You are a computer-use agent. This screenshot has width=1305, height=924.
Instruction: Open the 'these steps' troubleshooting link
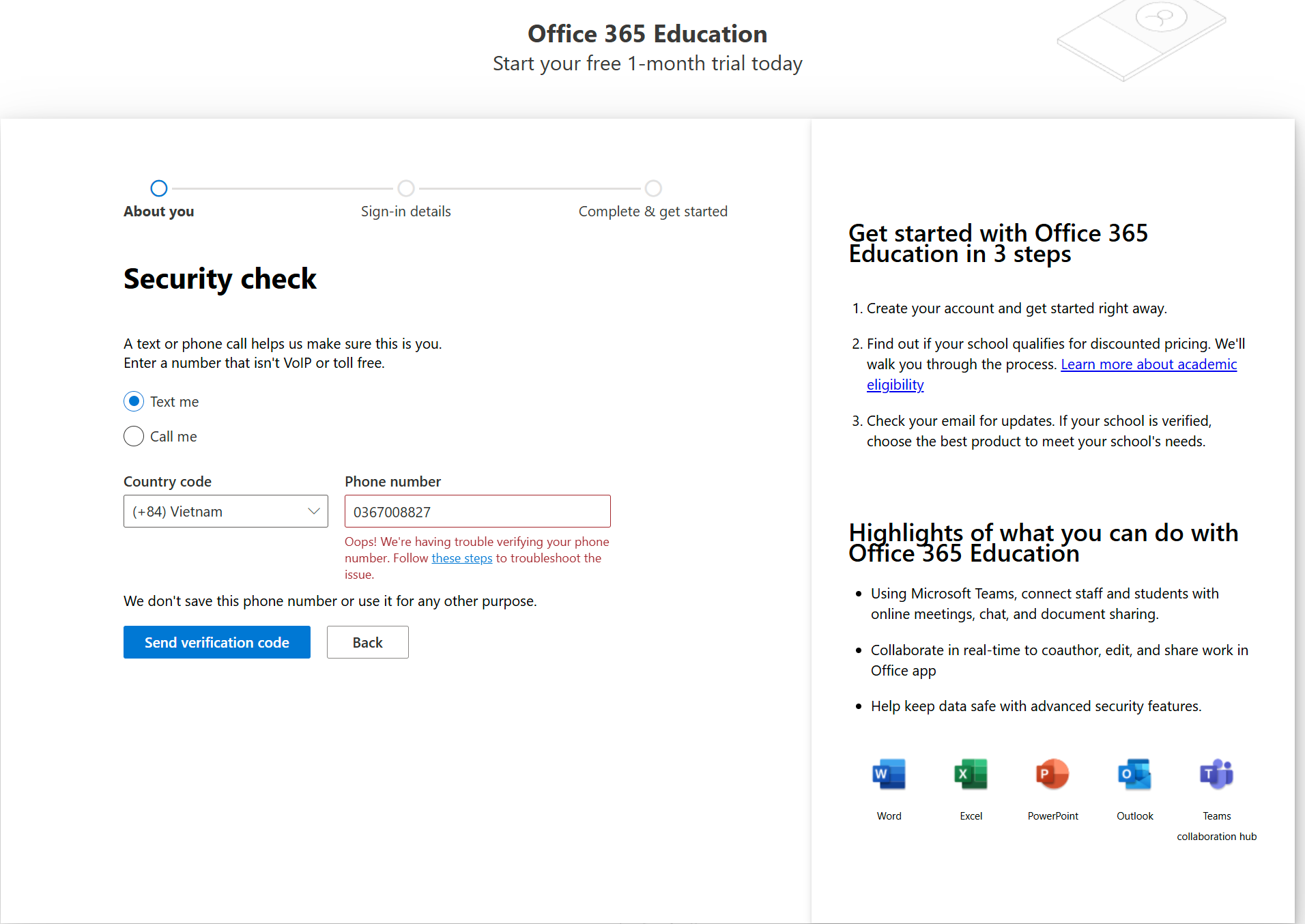[x=462, y=558]
